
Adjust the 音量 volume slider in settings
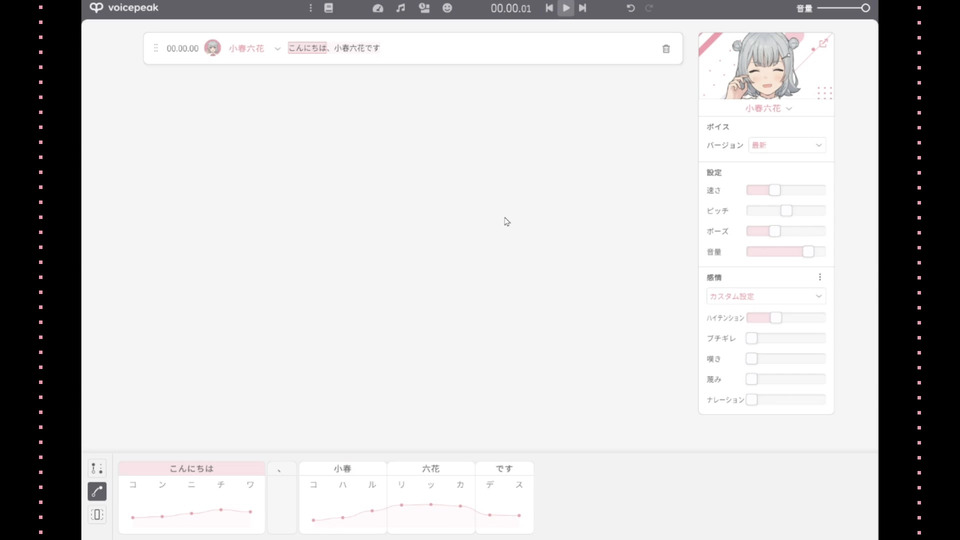click(786, 252)
